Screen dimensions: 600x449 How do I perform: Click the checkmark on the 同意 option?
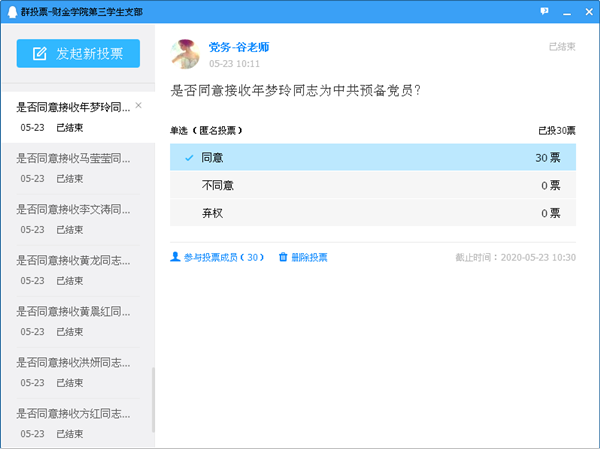pos(189,158)
